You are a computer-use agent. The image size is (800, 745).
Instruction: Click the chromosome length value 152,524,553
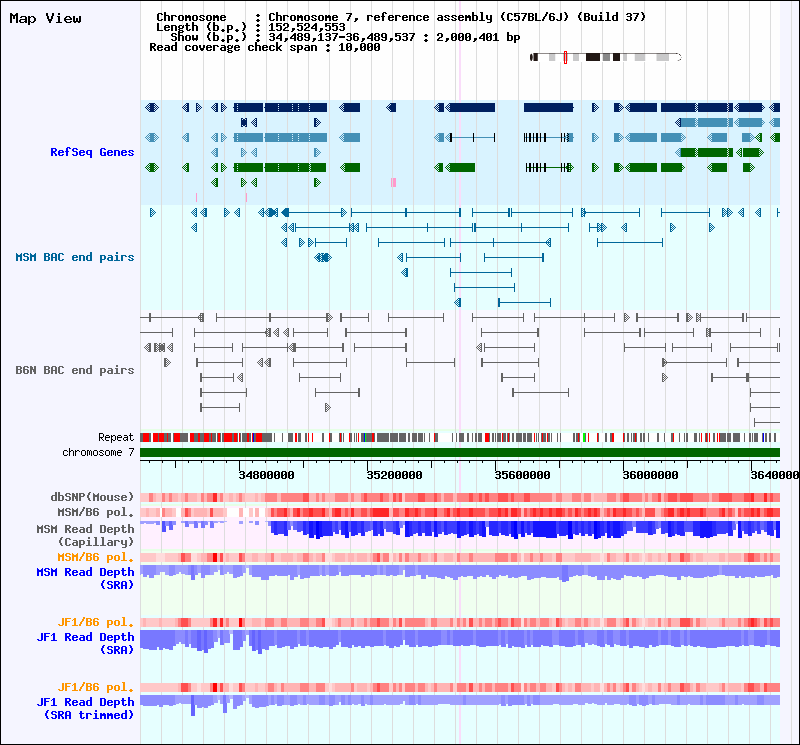point(307,27)
